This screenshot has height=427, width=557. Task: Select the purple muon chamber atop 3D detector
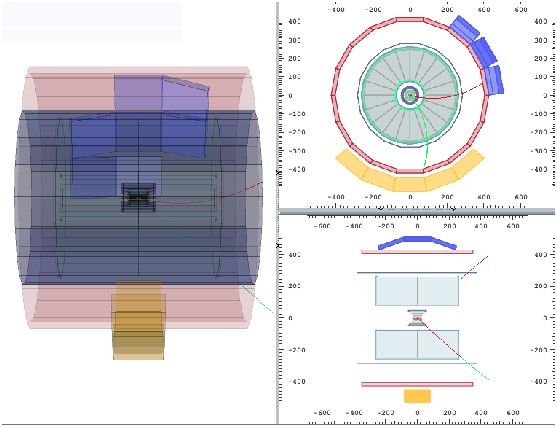pos(162,92)
